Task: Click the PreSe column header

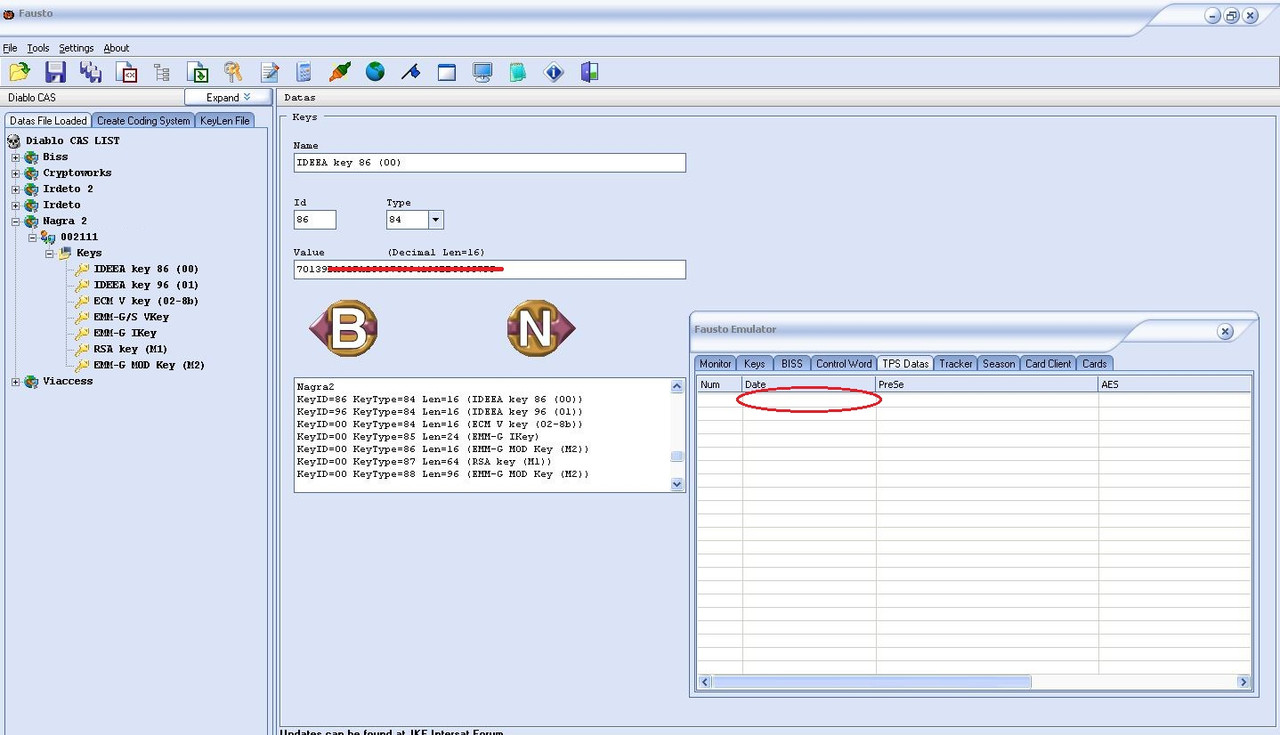Action: 987,384
